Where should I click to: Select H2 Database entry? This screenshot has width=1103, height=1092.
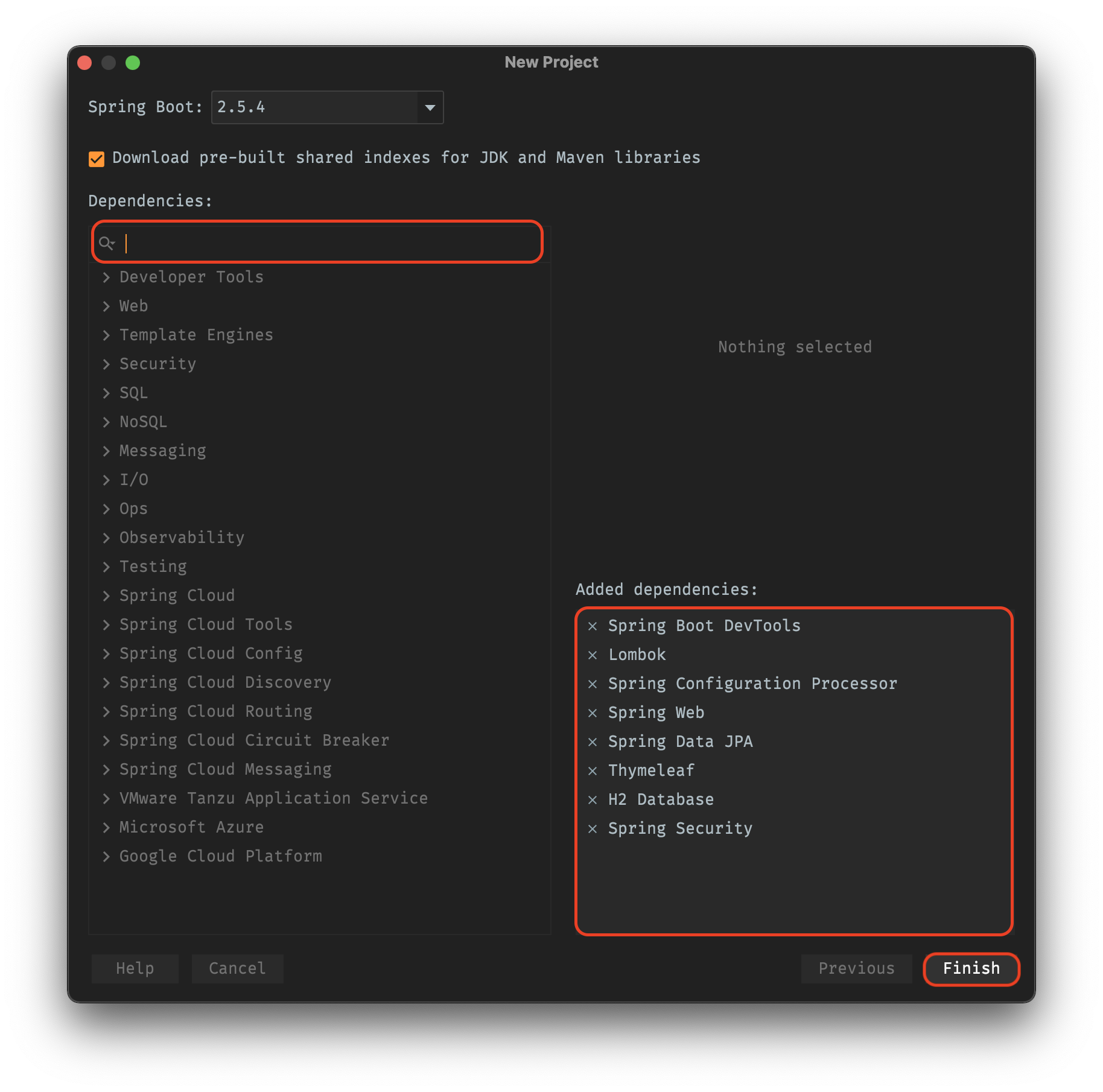pos(661,800)
